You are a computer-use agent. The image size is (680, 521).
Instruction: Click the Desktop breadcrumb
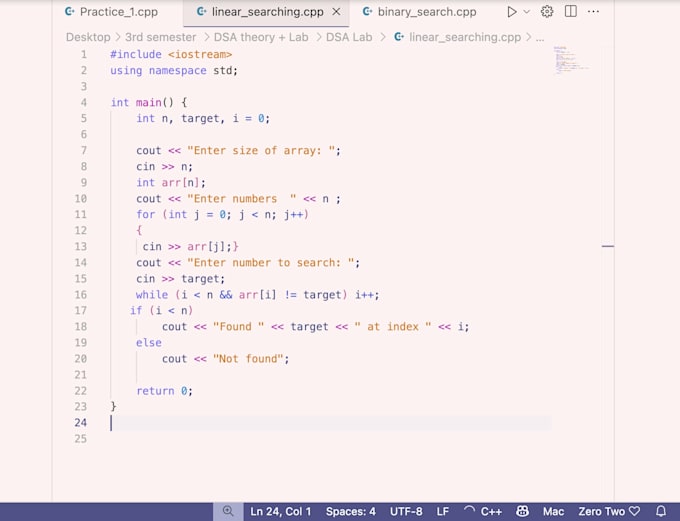tap(88, 37)
